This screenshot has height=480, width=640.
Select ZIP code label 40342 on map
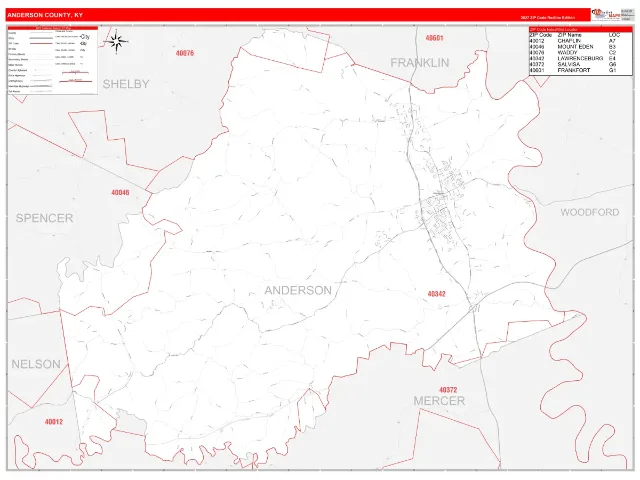437,294
